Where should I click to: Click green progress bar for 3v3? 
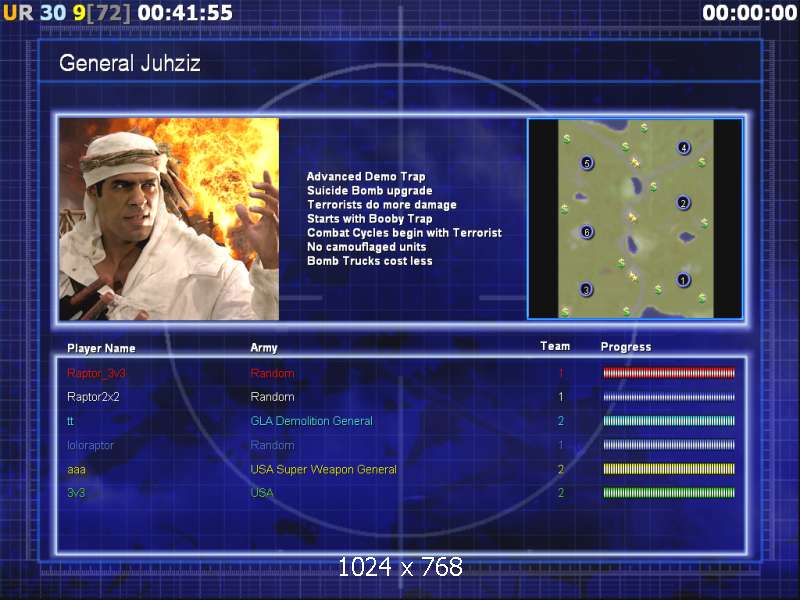pos(669,493)
